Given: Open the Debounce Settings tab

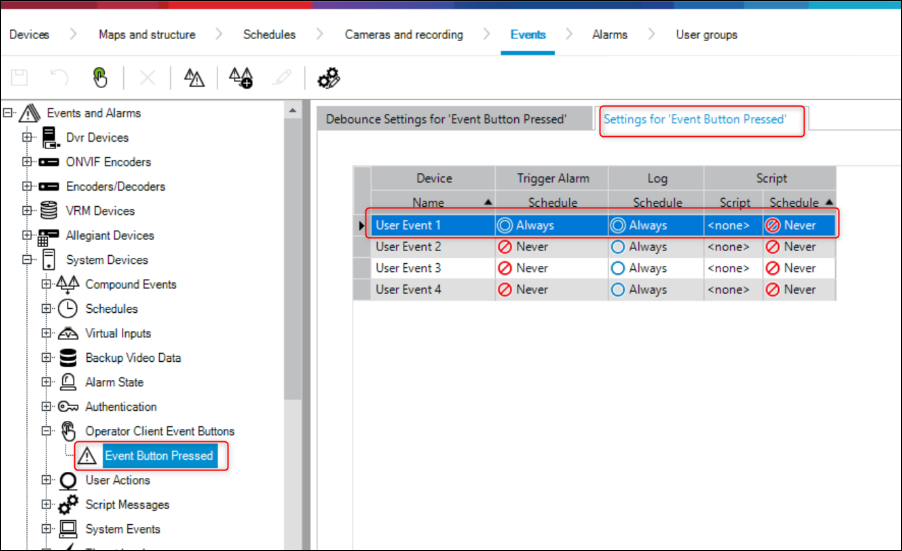Looking at the screenshot, I should [x=446, y=119].
